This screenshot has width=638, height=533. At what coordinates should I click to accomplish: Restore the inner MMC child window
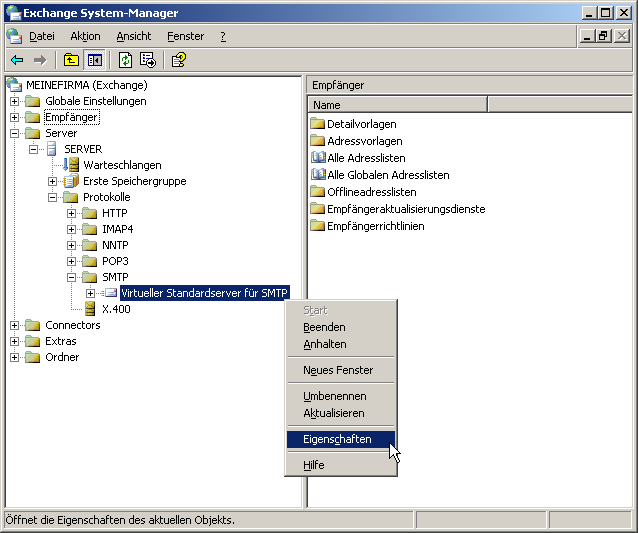(603, 36)
